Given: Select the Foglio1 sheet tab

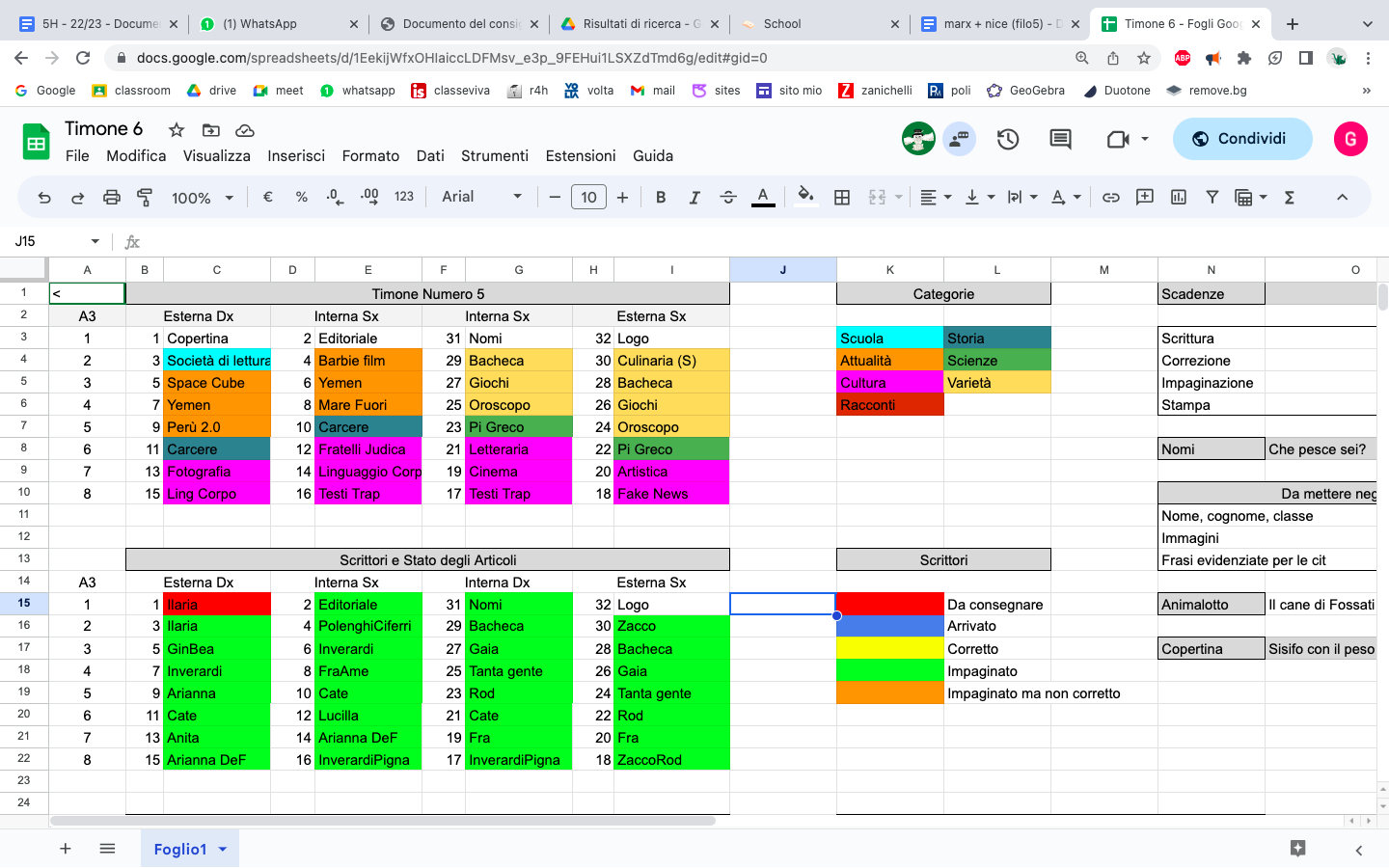Looking at the screenshot, I should 189,849.
